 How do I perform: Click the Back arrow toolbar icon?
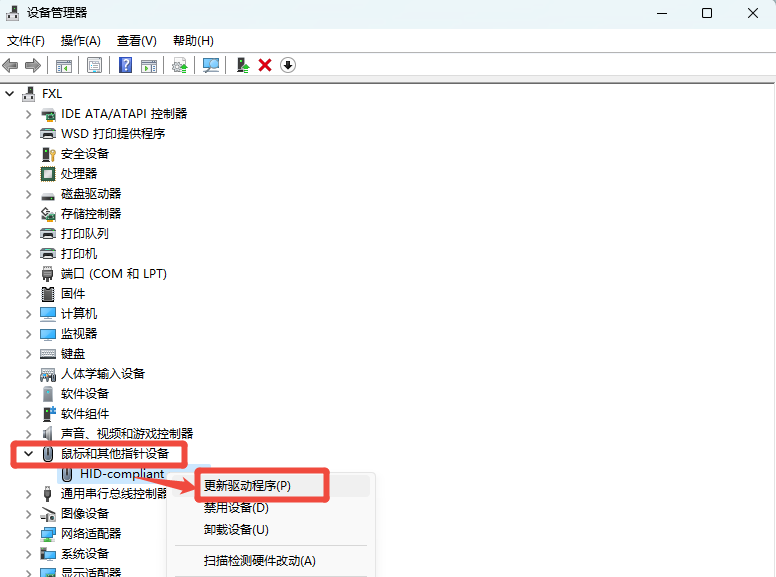(x=10, y=65)
